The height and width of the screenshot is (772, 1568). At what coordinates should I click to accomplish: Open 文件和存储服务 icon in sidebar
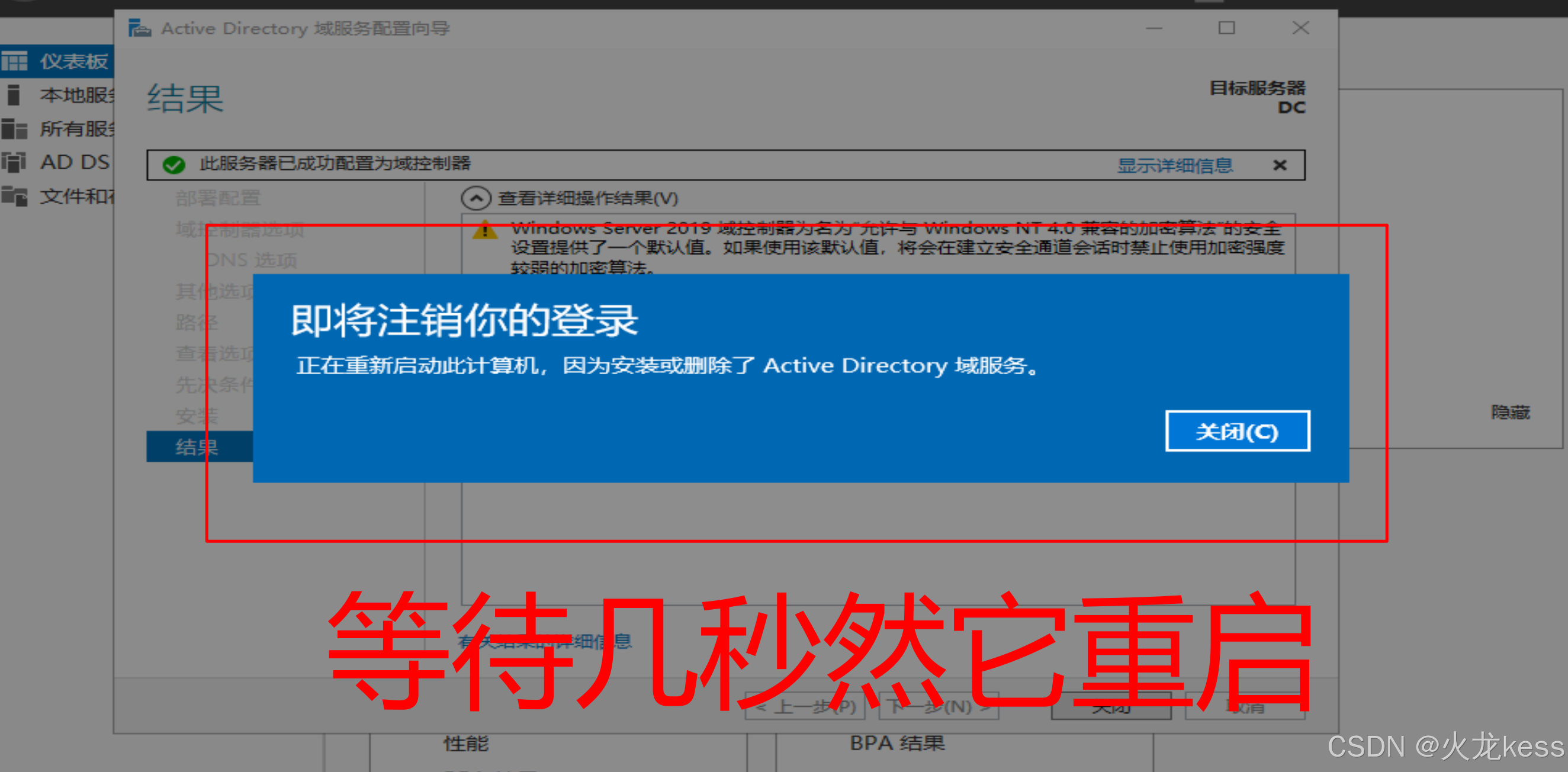tap(15, 196)
